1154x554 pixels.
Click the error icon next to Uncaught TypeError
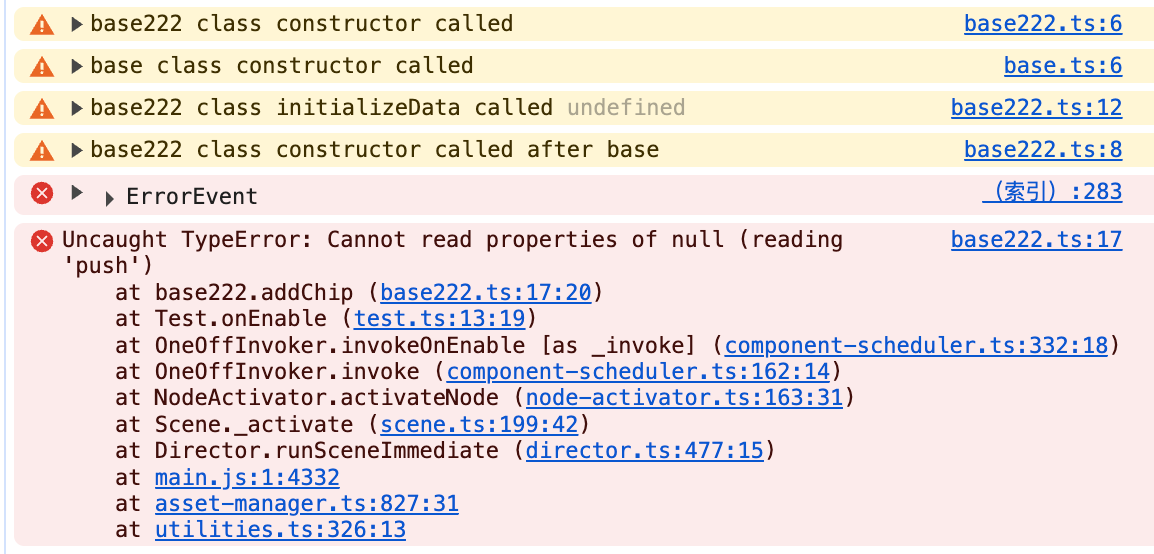point(42,241)
